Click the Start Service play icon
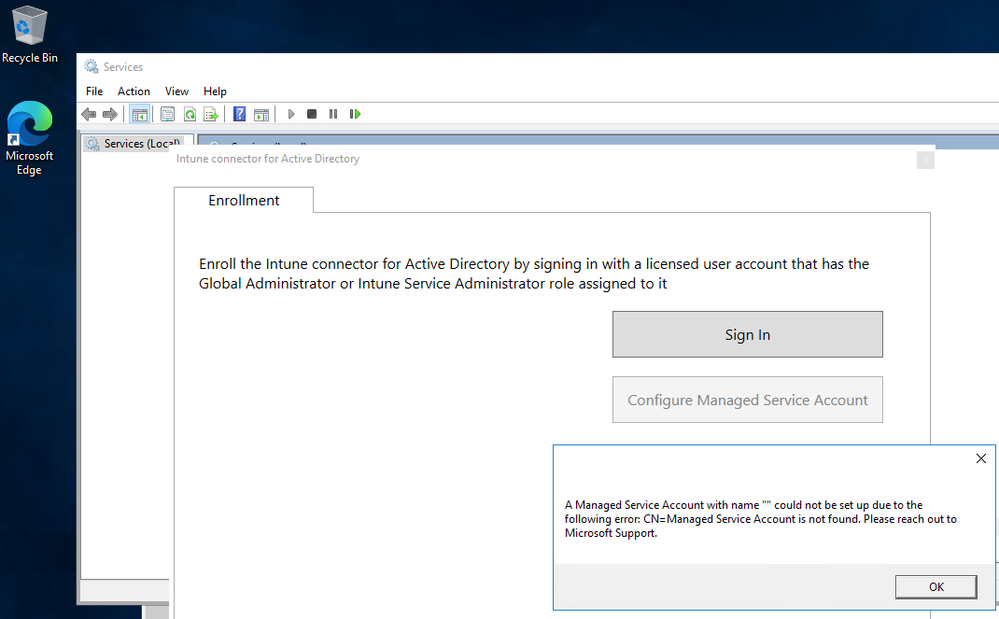The height and width of the screenshot is (619, 999). (x=291, y=114)
